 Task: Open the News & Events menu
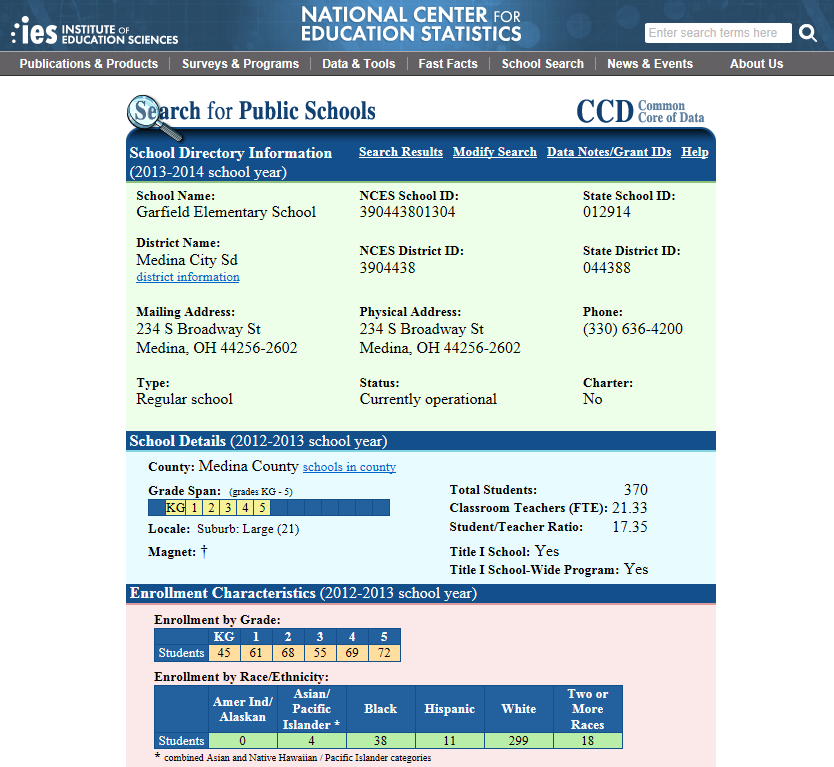click(650, 64)
